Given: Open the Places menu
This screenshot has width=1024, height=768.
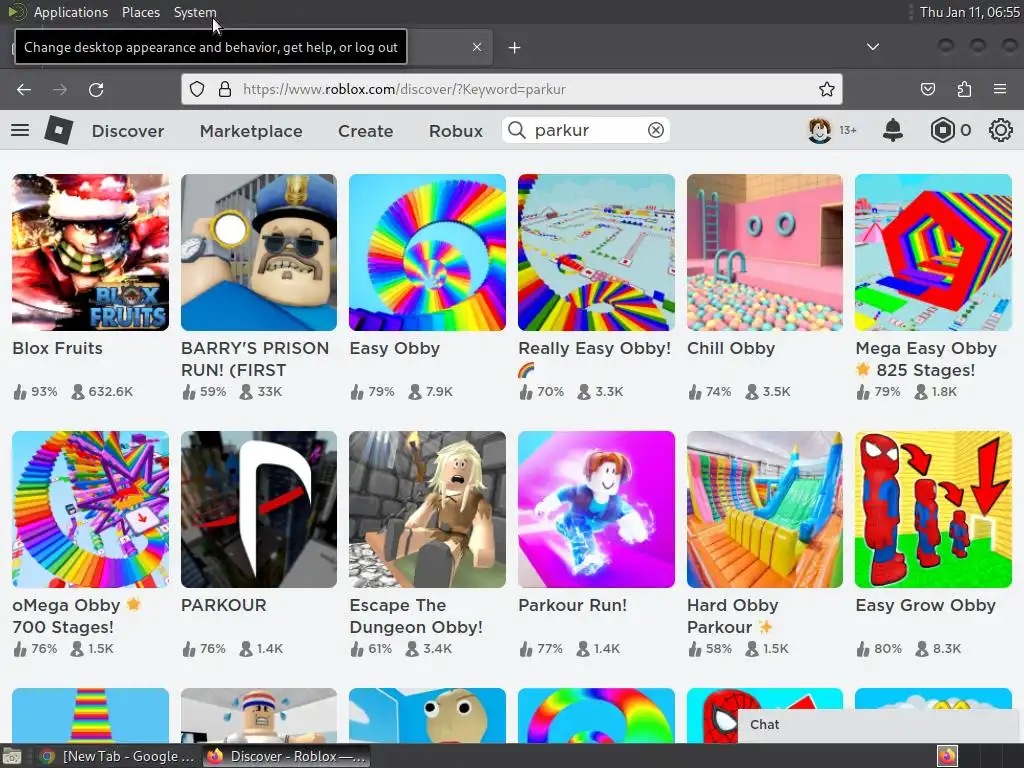Looking at the screenshot, I should pyautogui.click(x=141, y=12).
